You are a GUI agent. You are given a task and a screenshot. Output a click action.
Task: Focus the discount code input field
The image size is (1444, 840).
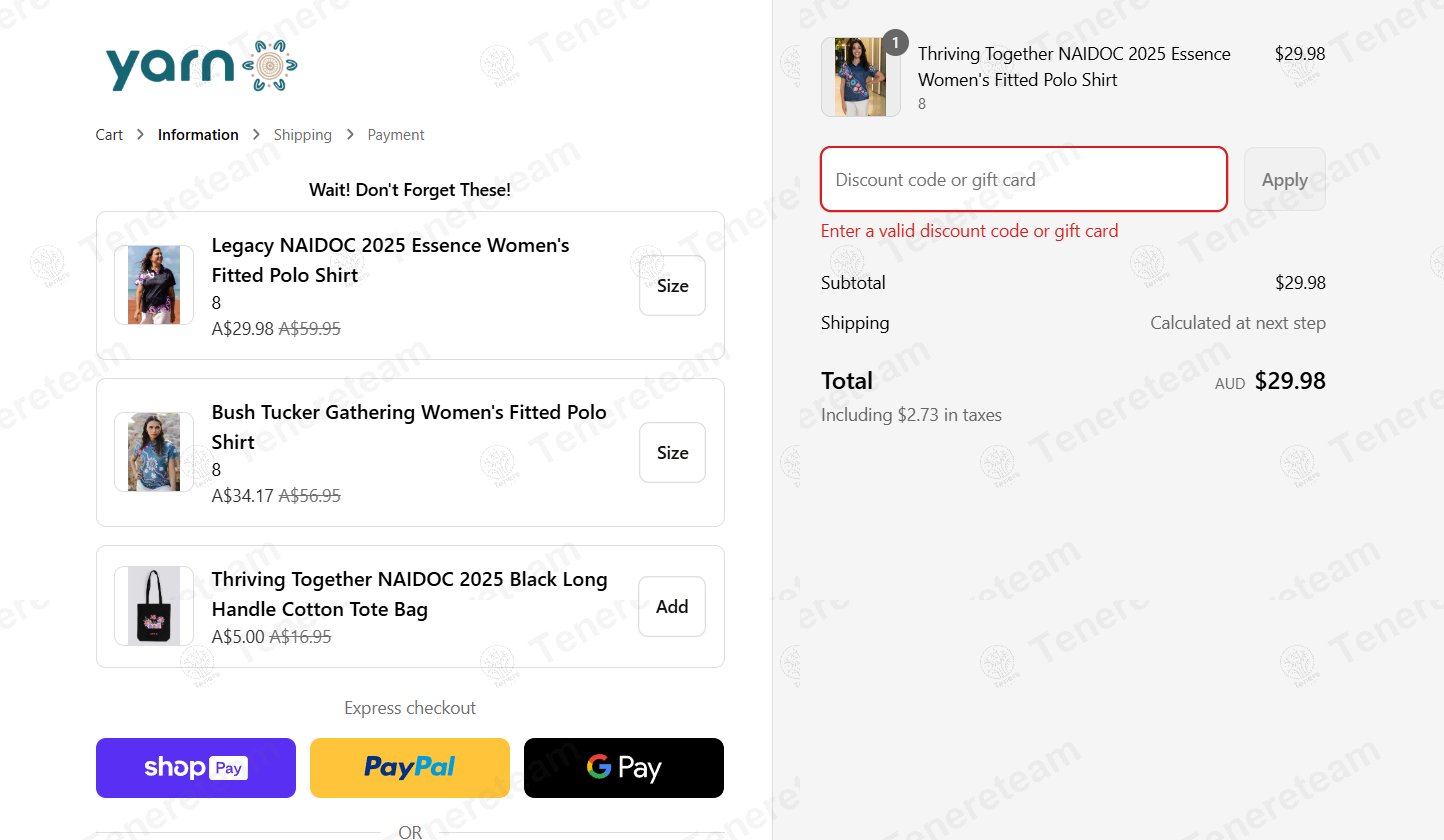(x=1023, y=180)
